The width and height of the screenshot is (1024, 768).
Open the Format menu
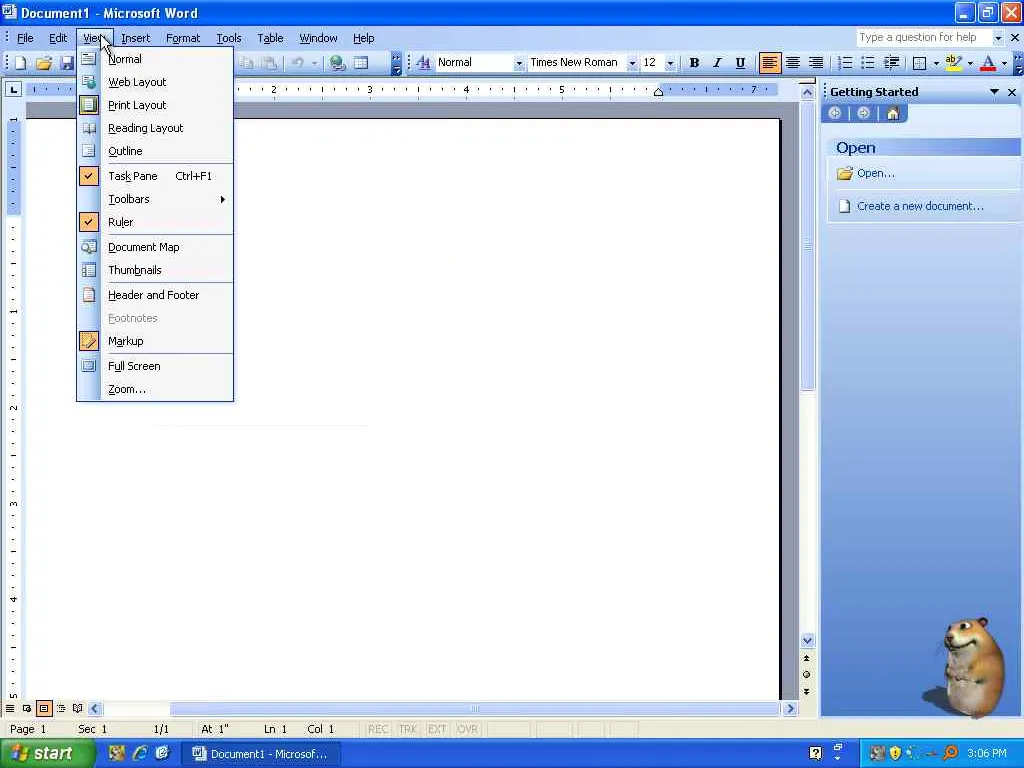click(183, 38)
